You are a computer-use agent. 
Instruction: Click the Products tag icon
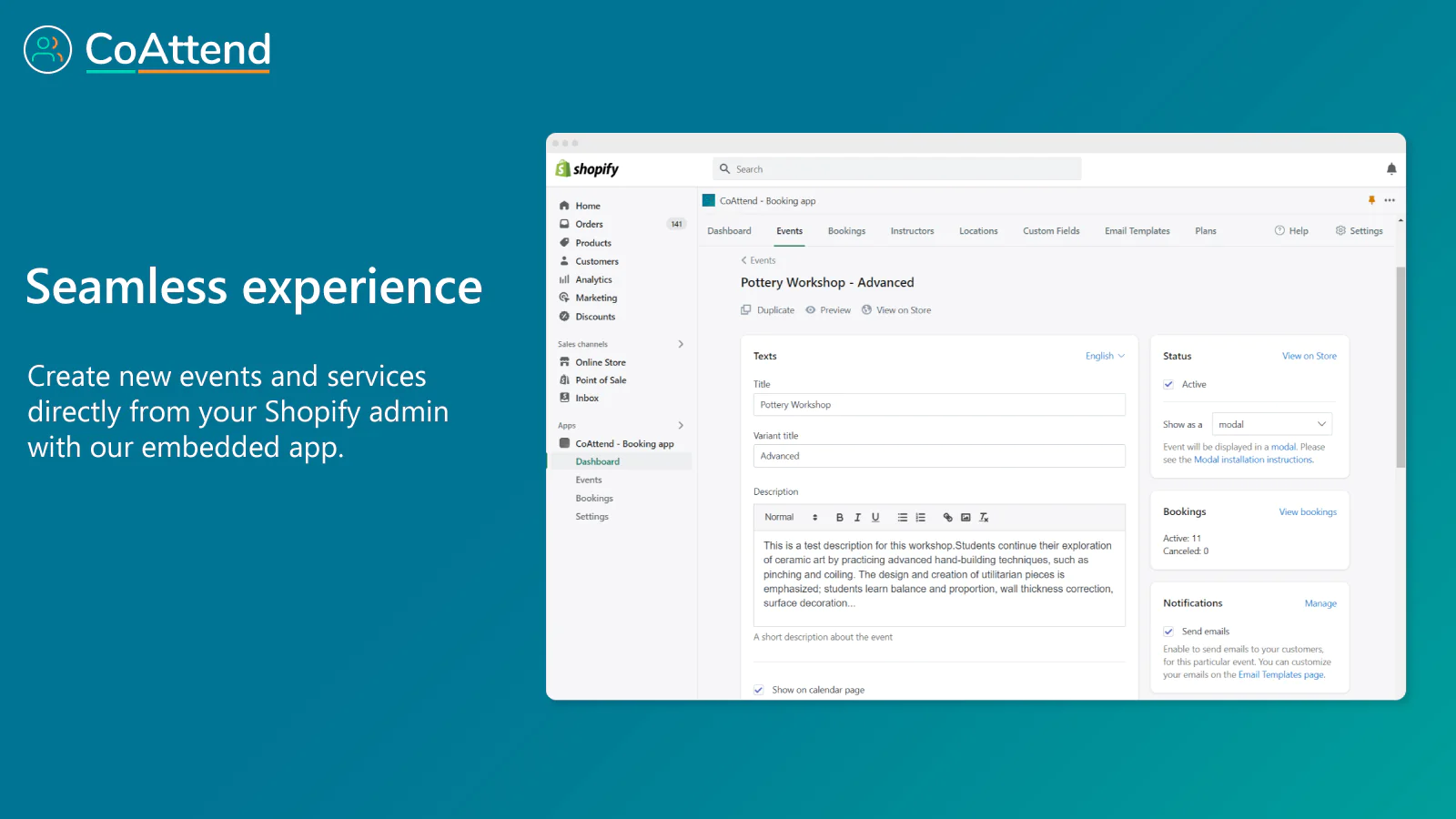(564, 243)
